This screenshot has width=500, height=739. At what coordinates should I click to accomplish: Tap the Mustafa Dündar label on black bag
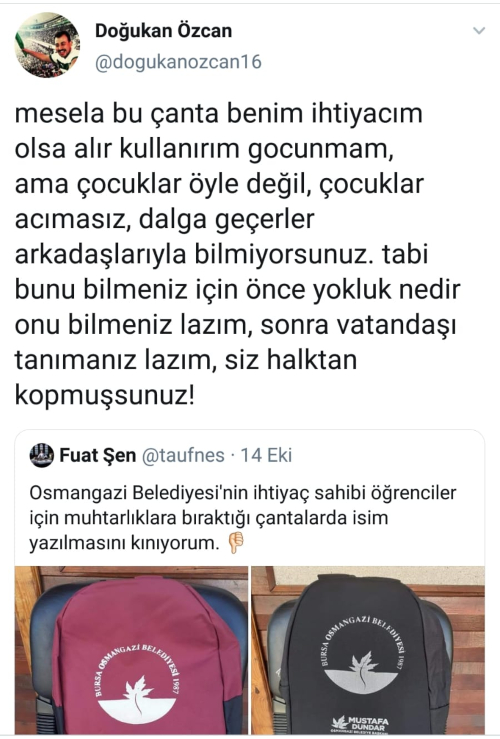361,723
